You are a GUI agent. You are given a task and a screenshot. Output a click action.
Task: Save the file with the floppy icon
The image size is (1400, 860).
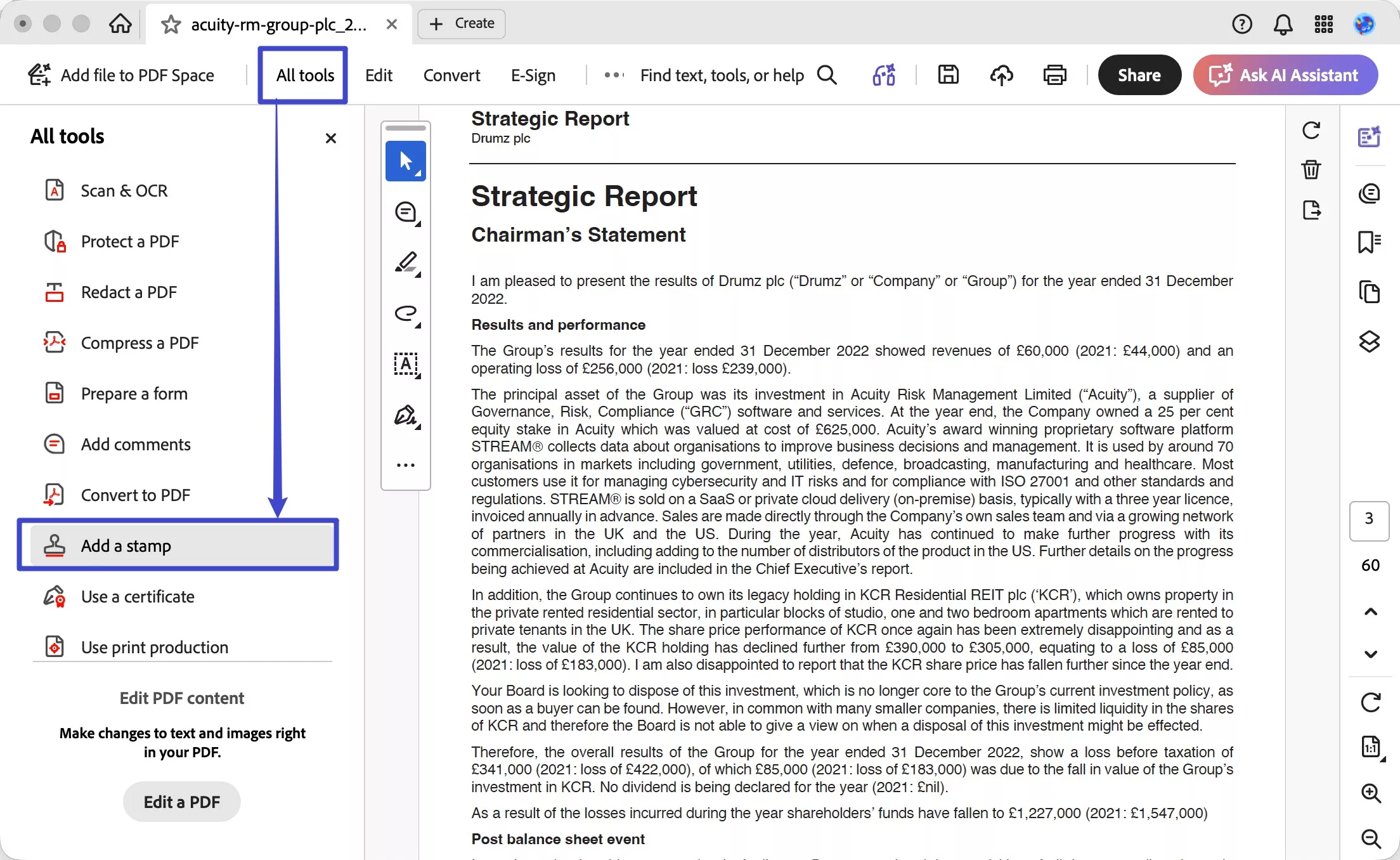click(948, 75)
